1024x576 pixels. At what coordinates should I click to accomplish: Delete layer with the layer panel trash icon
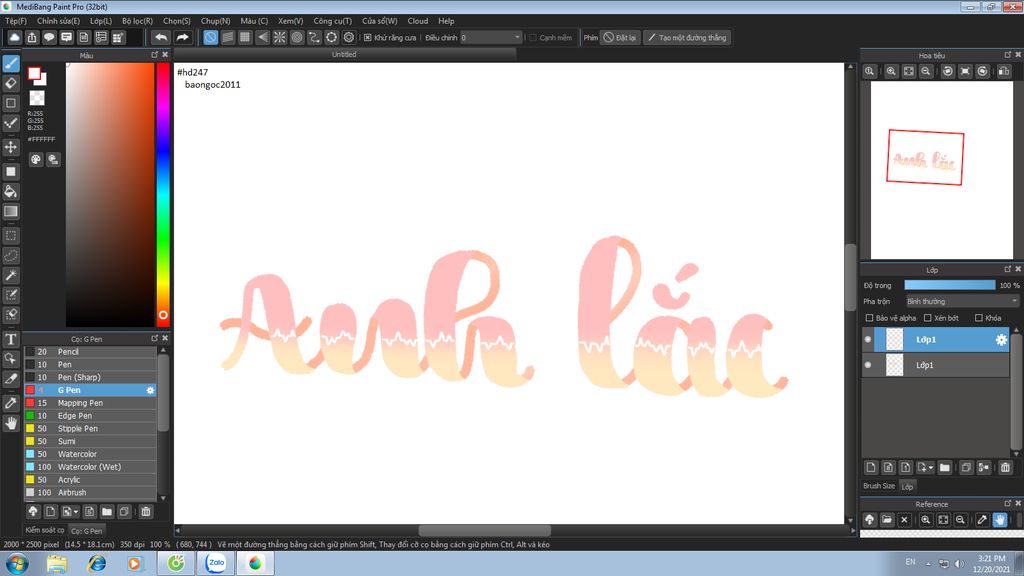1005,467
